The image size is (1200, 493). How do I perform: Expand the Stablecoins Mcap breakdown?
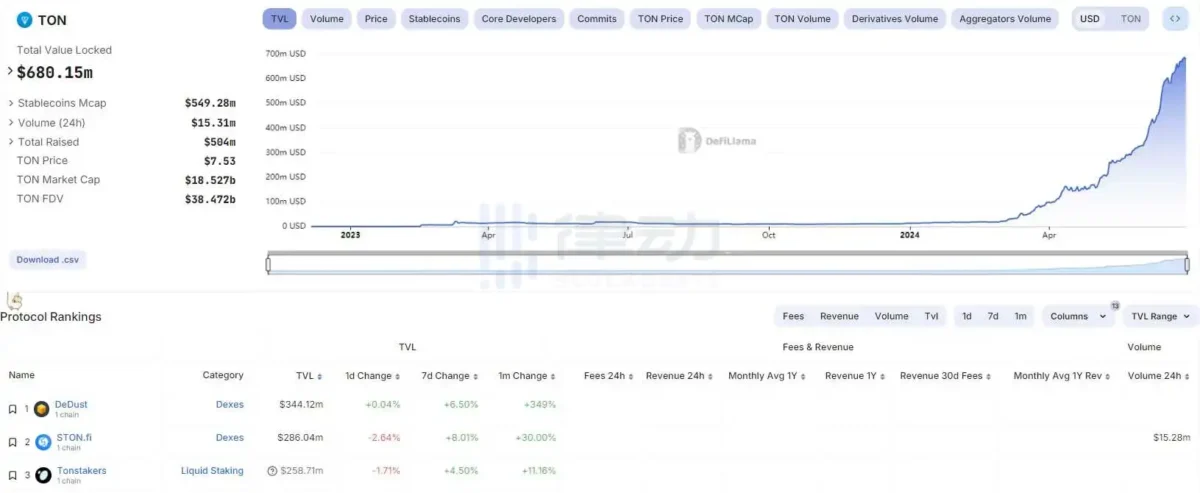[x=11, y=103]
